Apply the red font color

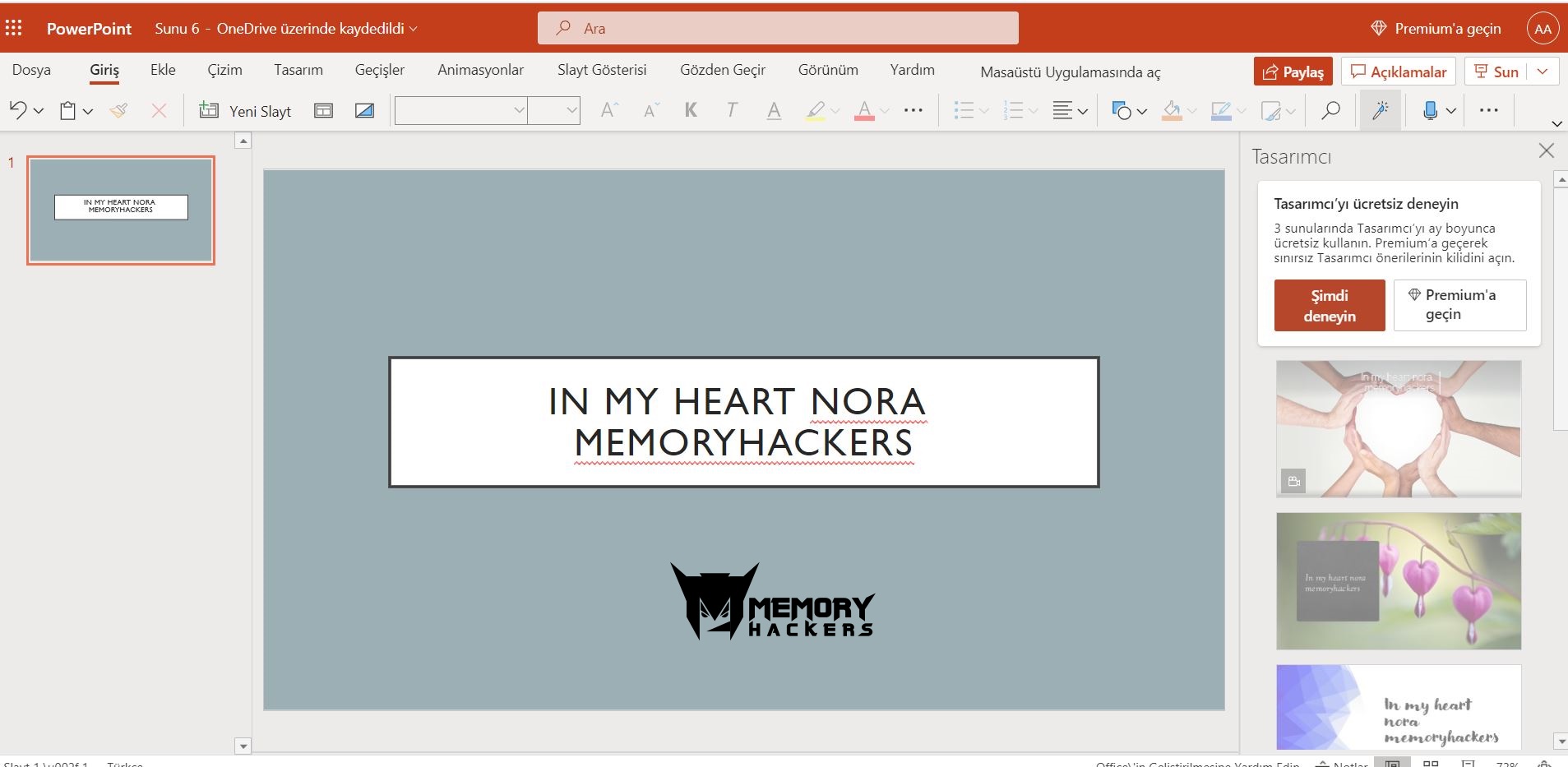click(x=864, y=110)
